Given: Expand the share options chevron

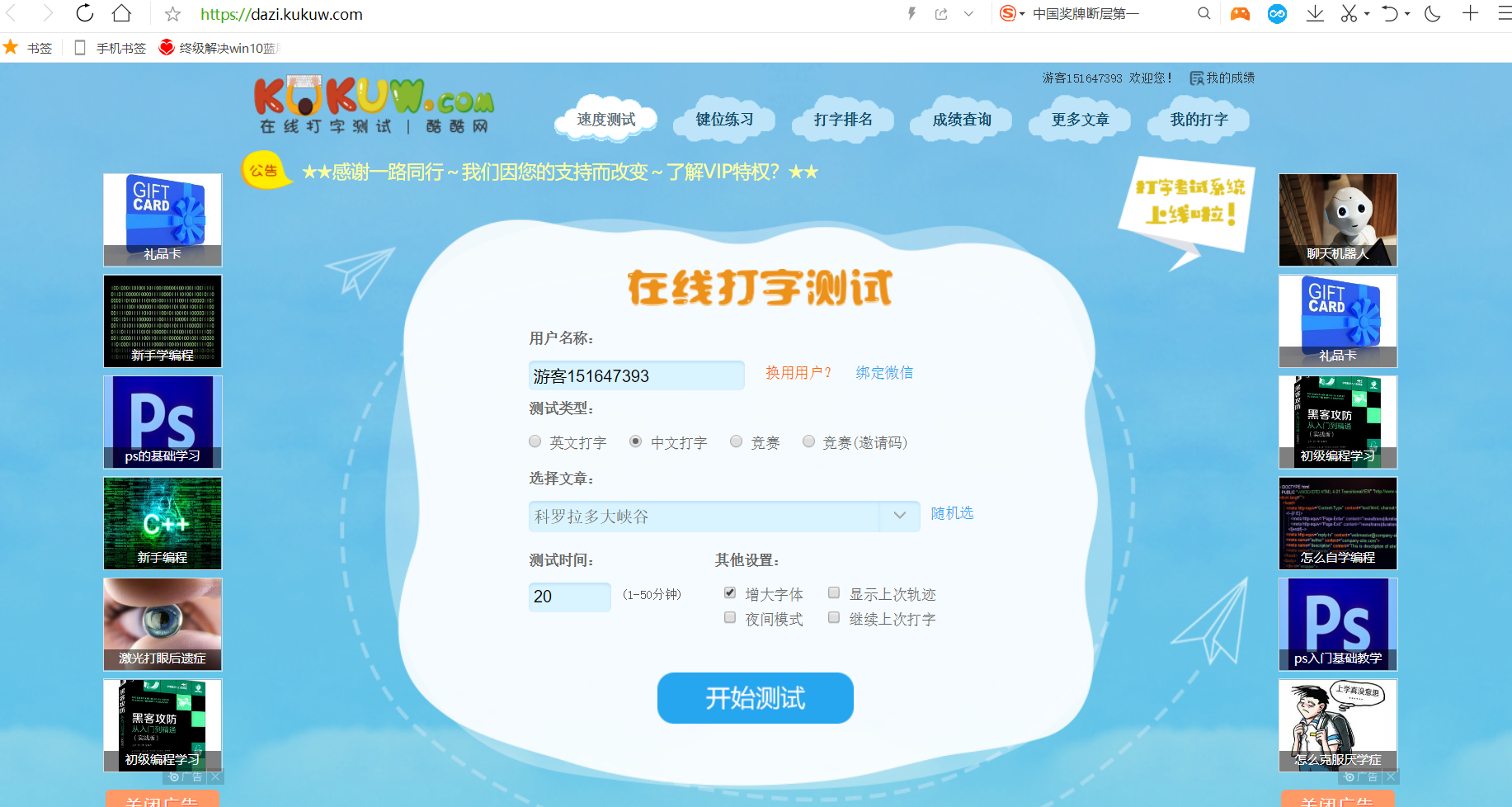Looking at the screenshot, I should [x=968, y=13].
